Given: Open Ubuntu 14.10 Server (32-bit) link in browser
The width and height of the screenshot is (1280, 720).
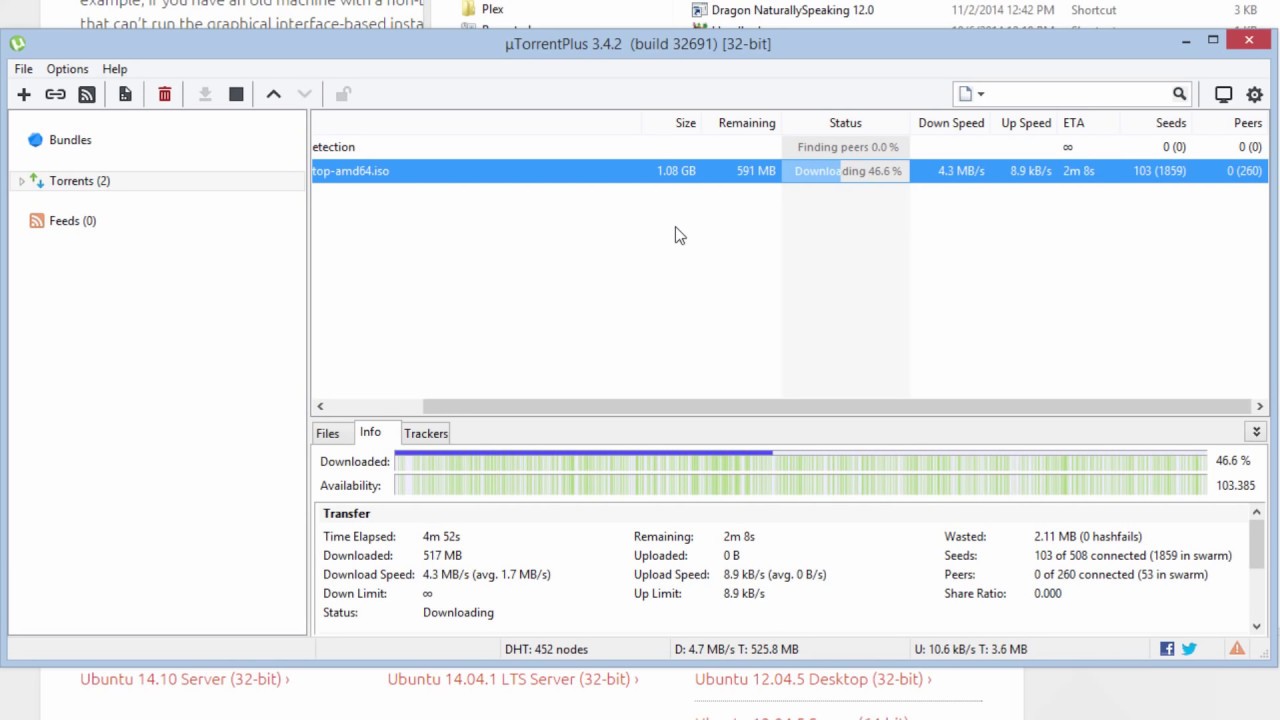Looking at the screenshot, I should (185, 679).
